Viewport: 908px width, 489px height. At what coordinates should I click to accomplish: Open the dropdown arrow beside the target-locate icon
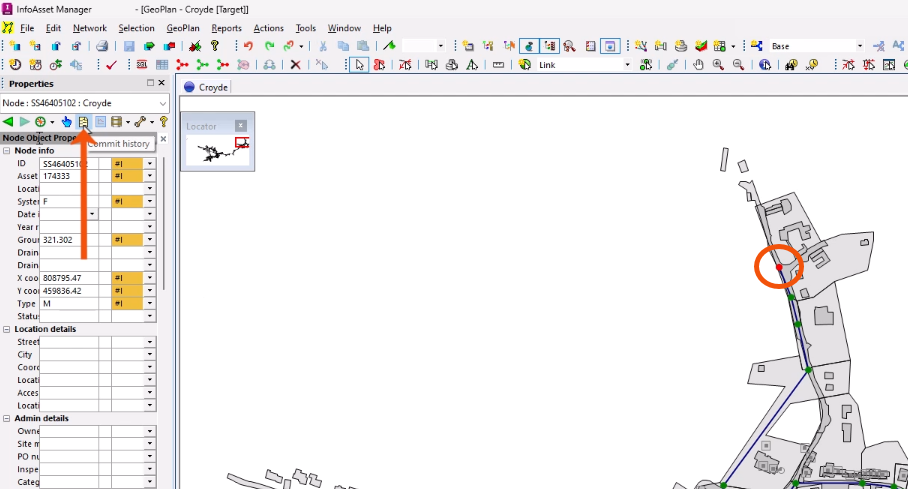[x=52, y=122]
